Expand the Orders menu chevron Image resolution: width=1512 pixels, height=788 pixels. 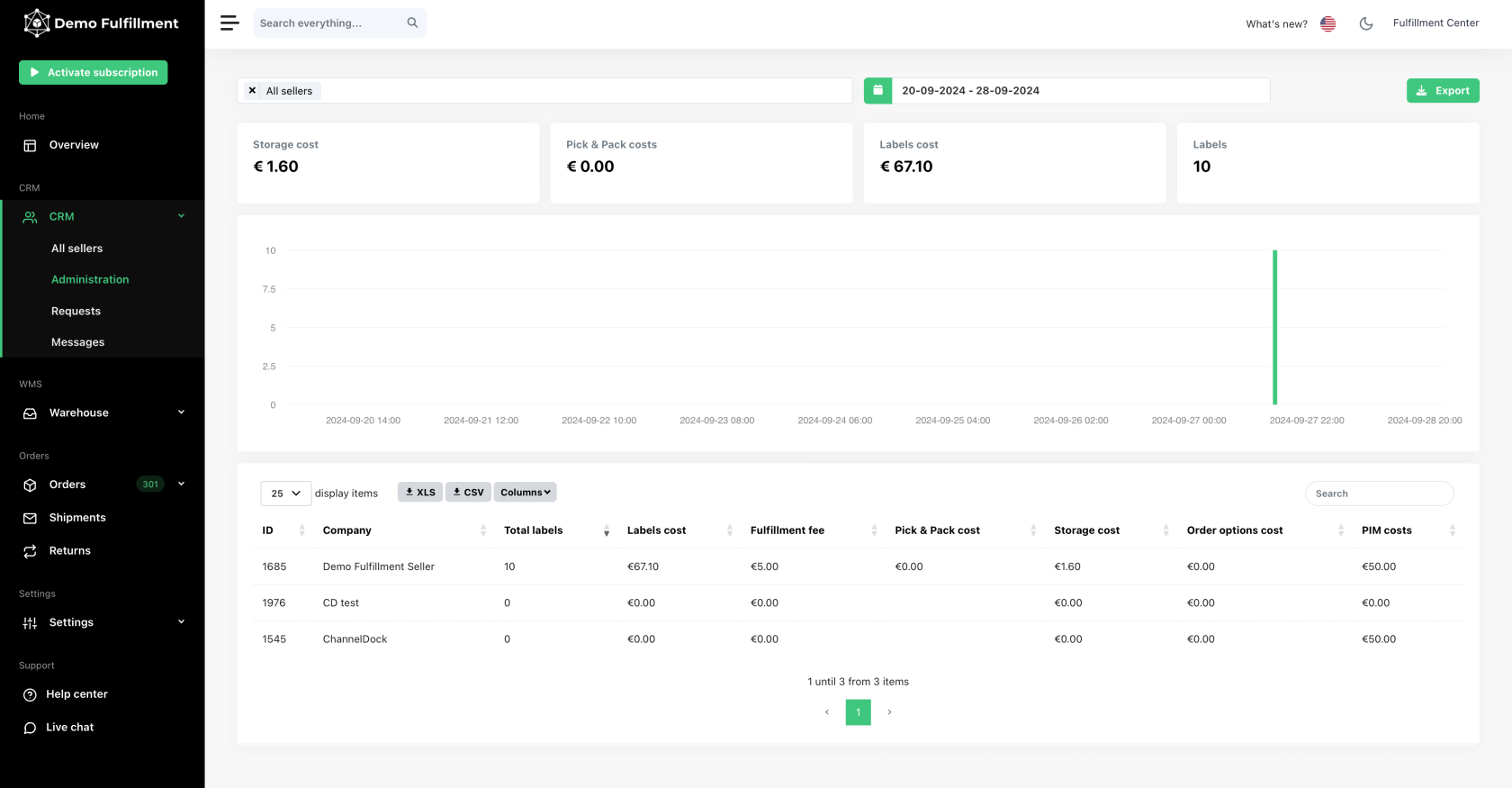181,485
